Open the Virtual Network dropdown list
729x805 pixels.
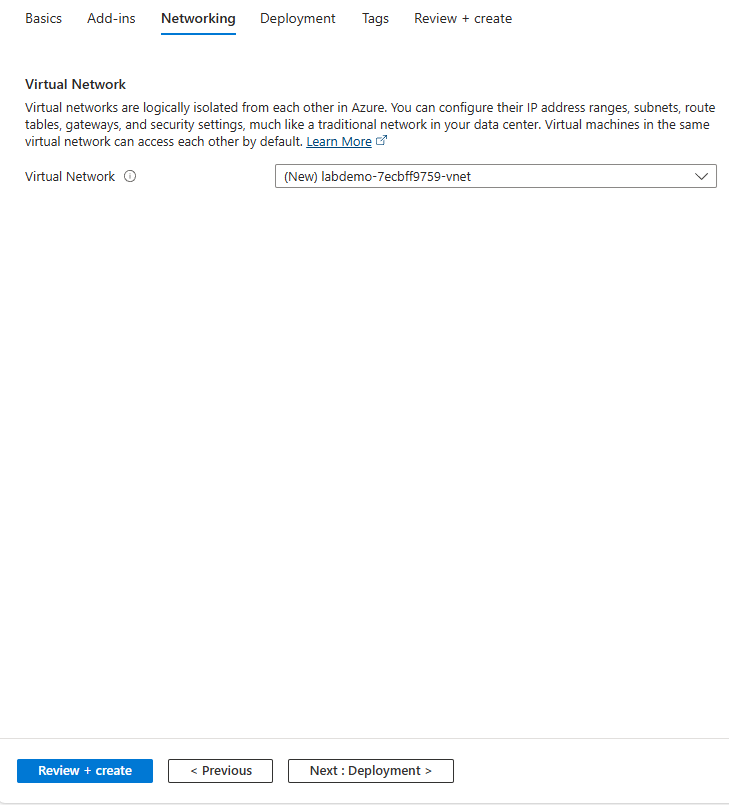(x=495, y=176)
